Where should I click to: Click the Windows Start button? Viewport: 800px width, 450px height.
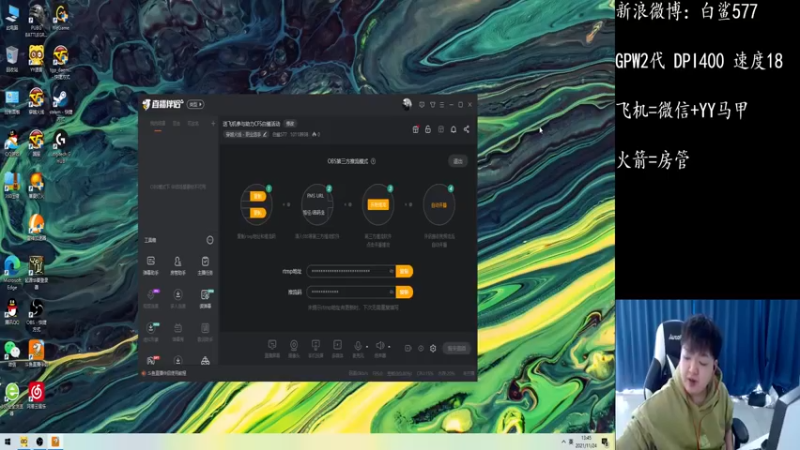coord(8,441)
